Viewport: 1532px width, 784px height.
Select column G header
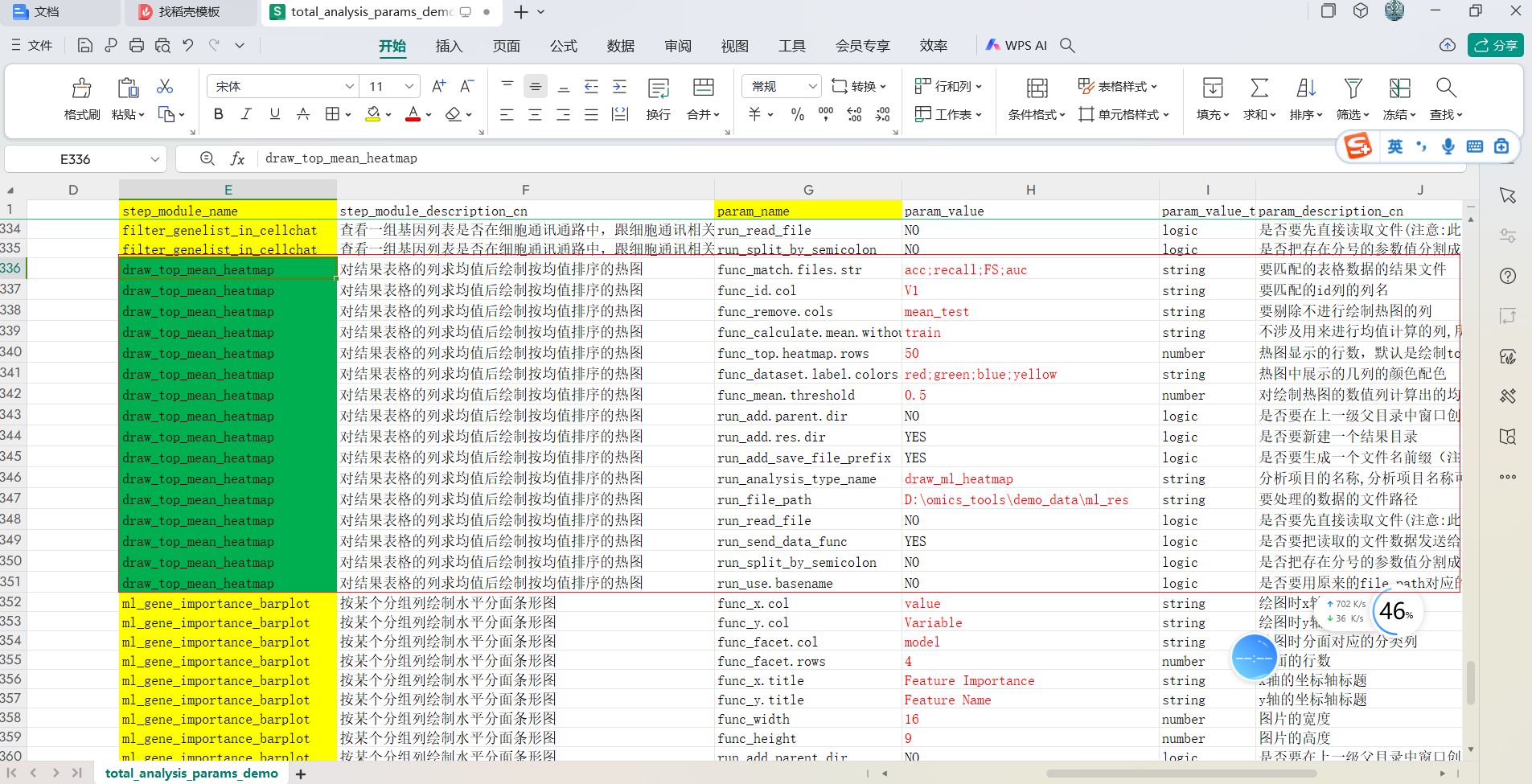pos(808,190)
